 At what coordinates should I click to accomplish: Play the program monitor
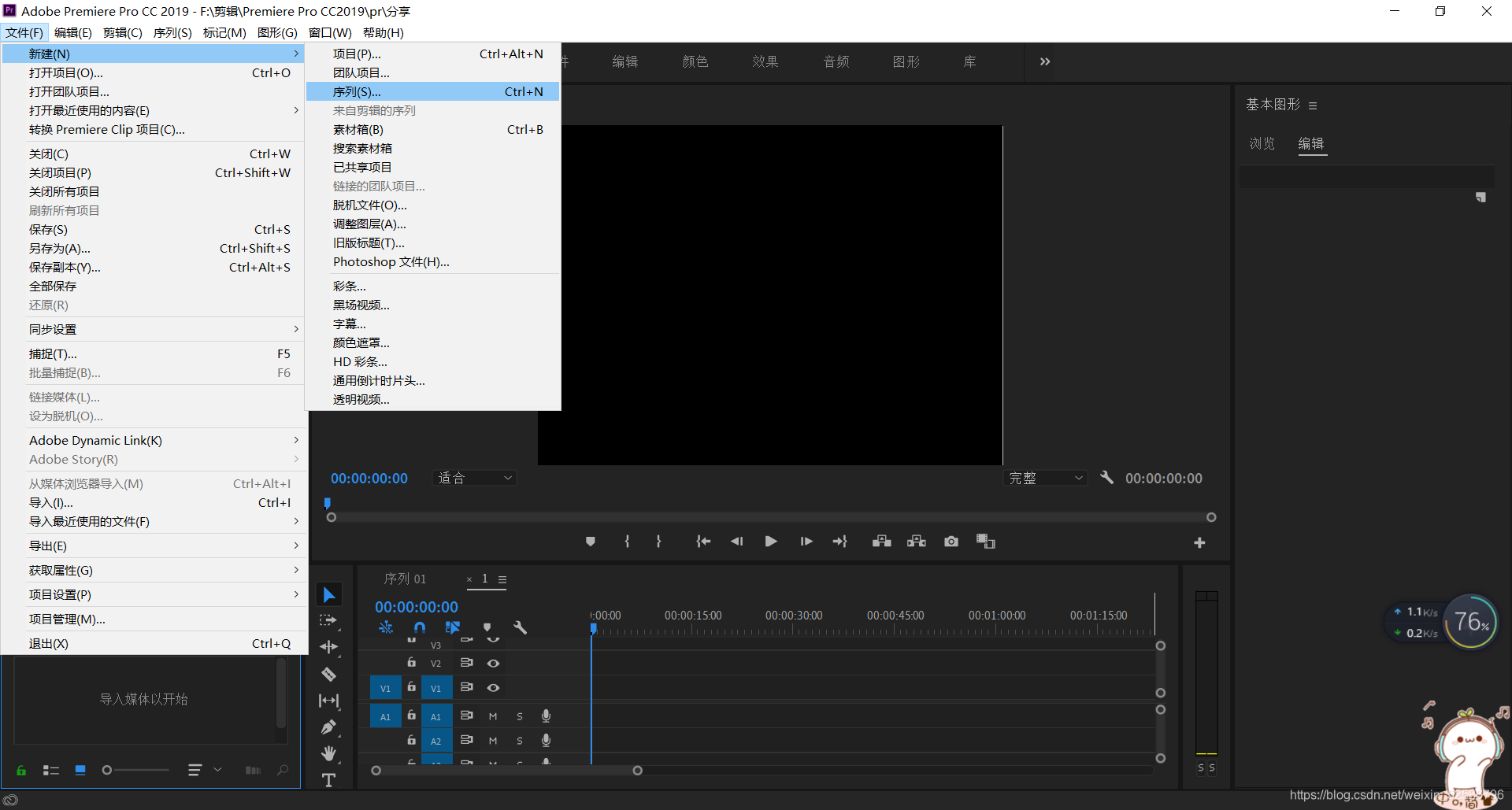pyautogui.click(x=771, y=542)
